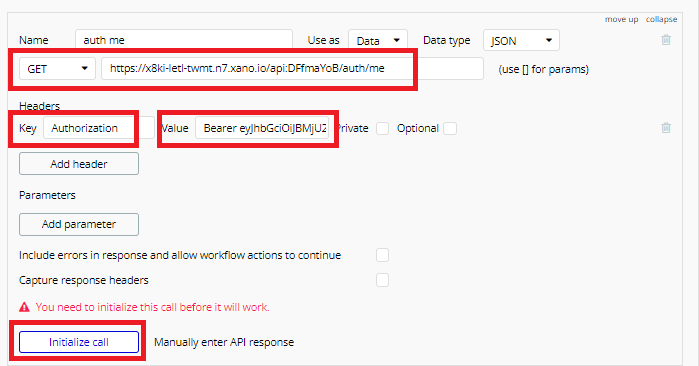Open the Use as Data dropdown

(378, 41)
